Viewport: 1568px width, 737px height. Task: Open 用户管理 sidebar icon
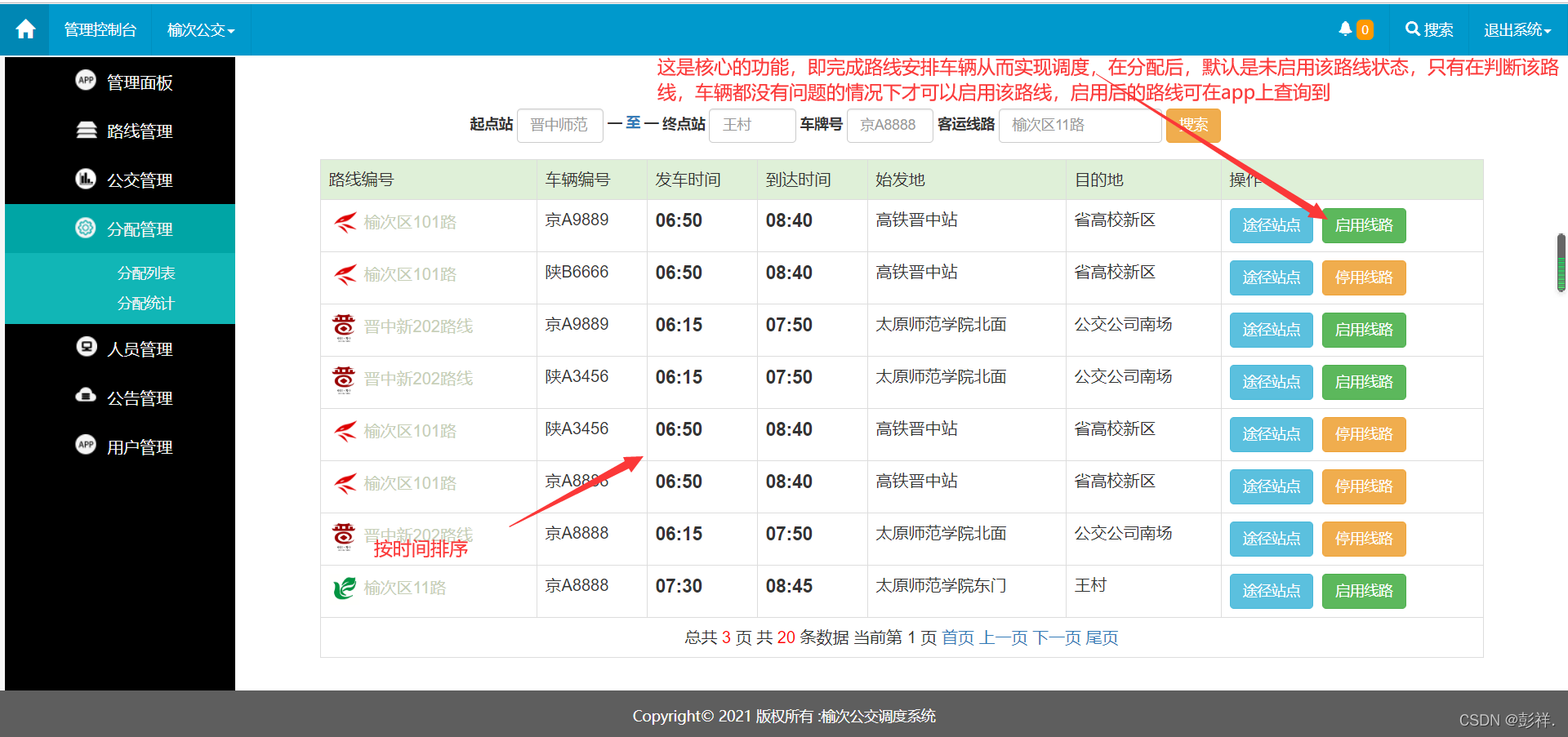[86, 445]
